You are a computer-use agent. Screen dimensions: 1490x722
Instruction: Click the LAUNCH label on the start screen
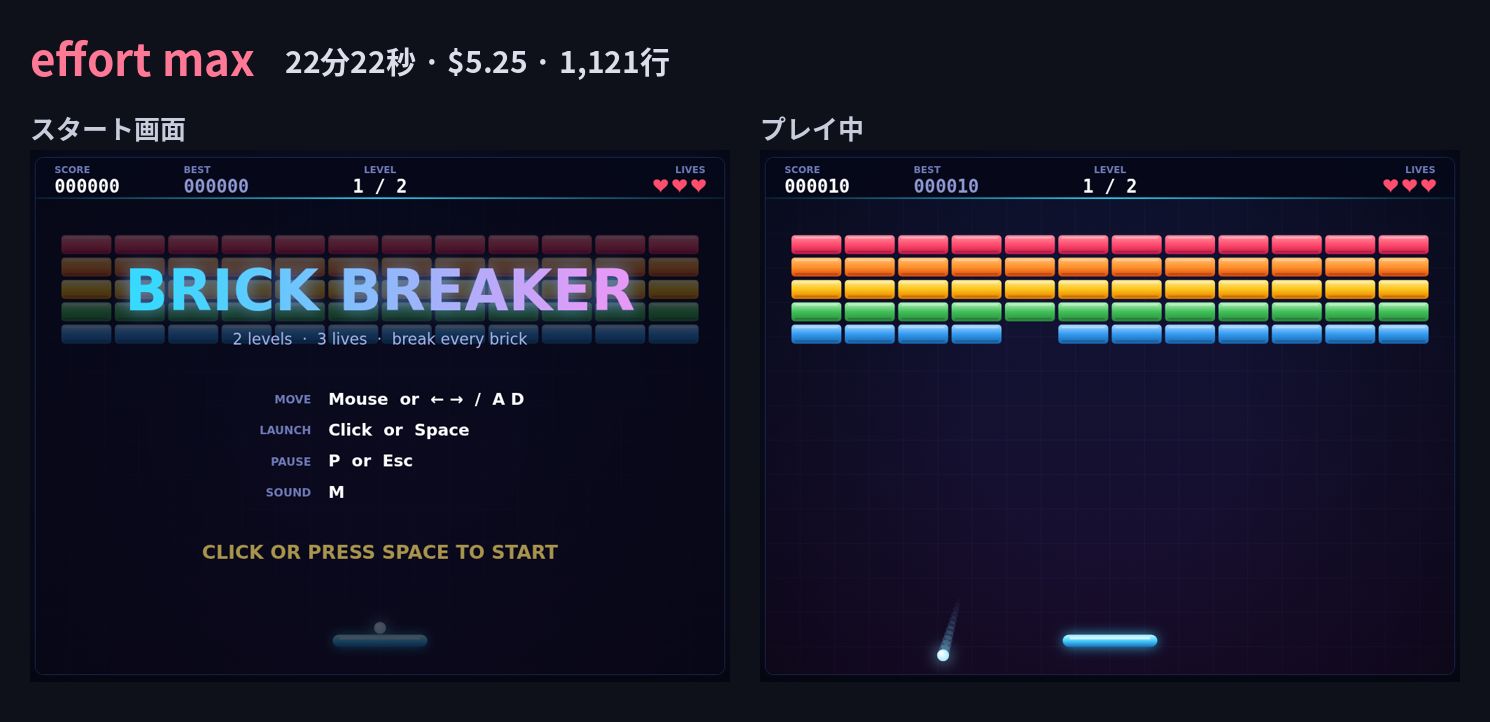pos(285,430)
